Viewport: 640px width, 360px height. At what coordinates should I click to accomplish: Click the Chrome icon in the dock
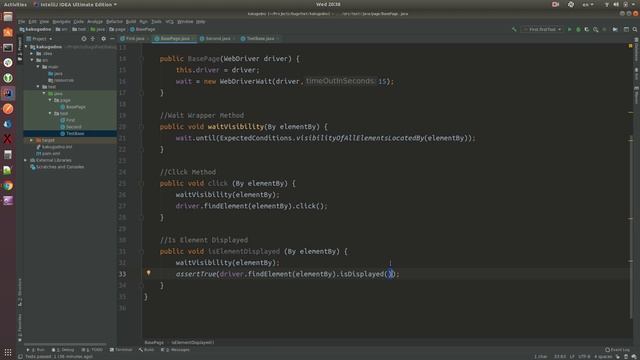[8, 186]
